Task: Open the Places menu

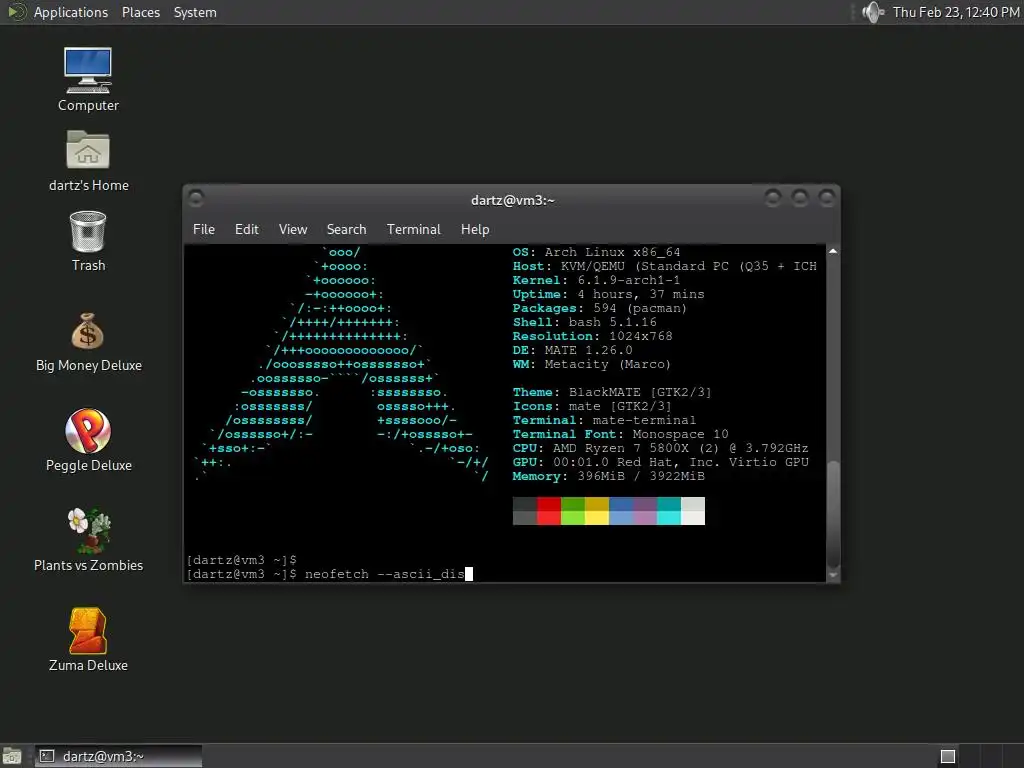Action: click(140, 12)
